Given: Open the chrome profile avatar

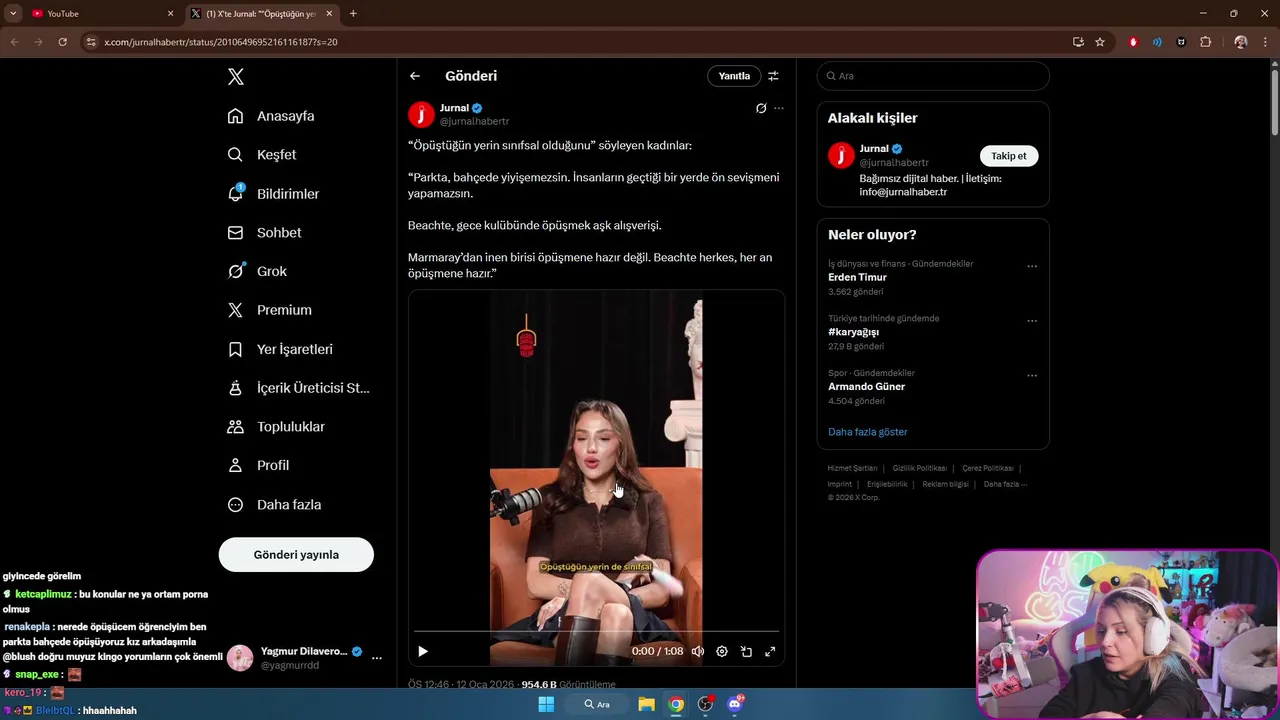Looking at the screenshot, I should point(1241,42).
